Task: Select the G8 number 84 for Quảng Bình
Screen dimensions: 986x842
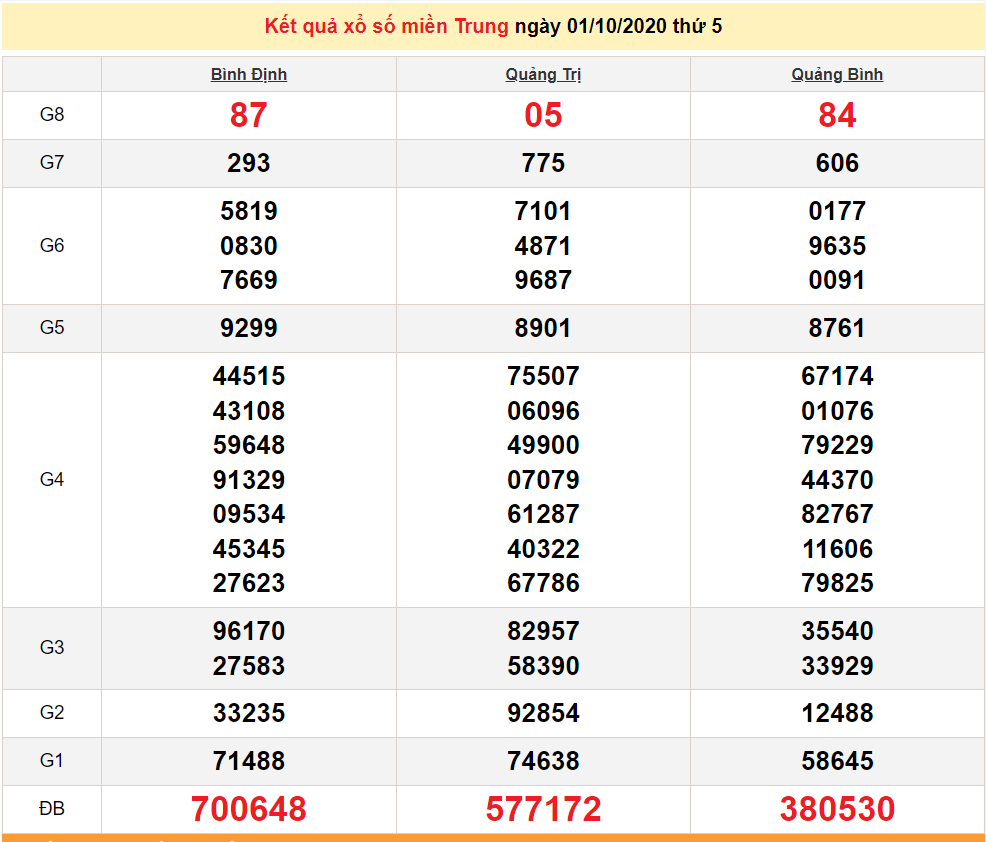Action: [836, 115]
